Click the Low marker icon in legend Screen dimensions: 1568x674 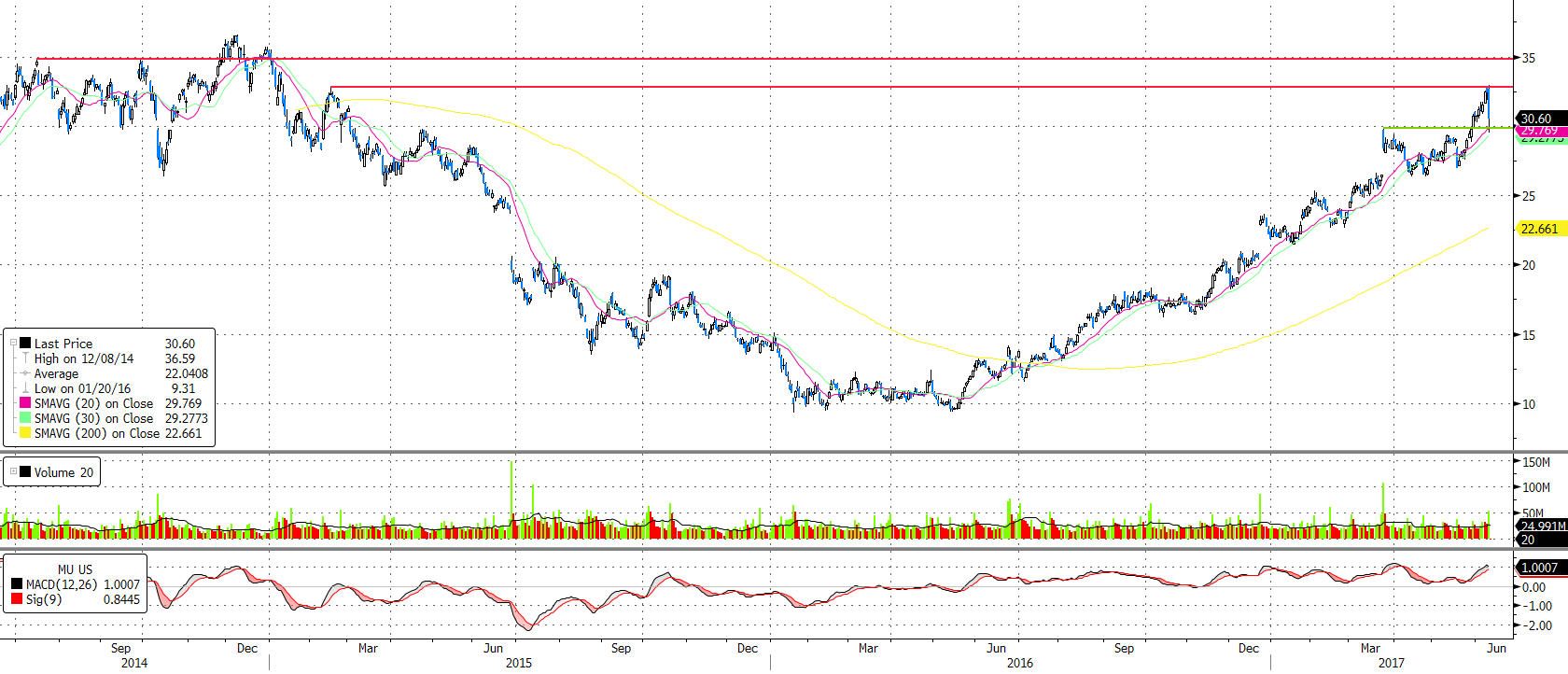point(25,387)
